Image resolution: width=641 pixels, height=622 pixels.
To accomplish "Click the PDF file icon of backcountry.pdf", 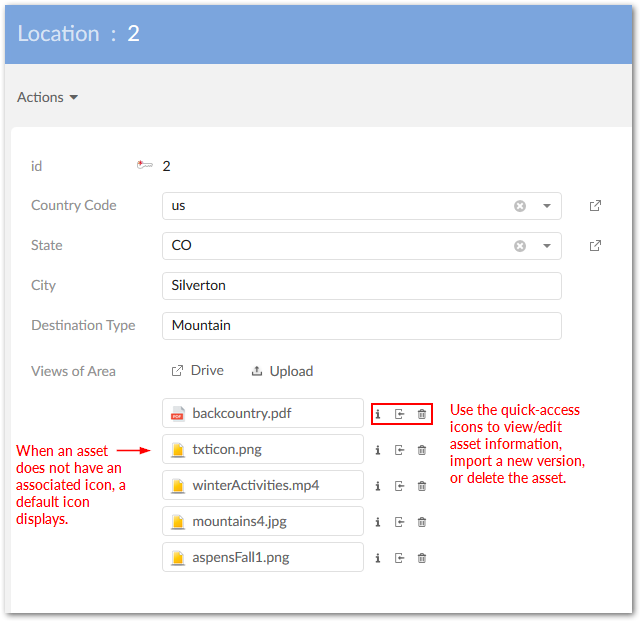I will (x=177, y=414).
